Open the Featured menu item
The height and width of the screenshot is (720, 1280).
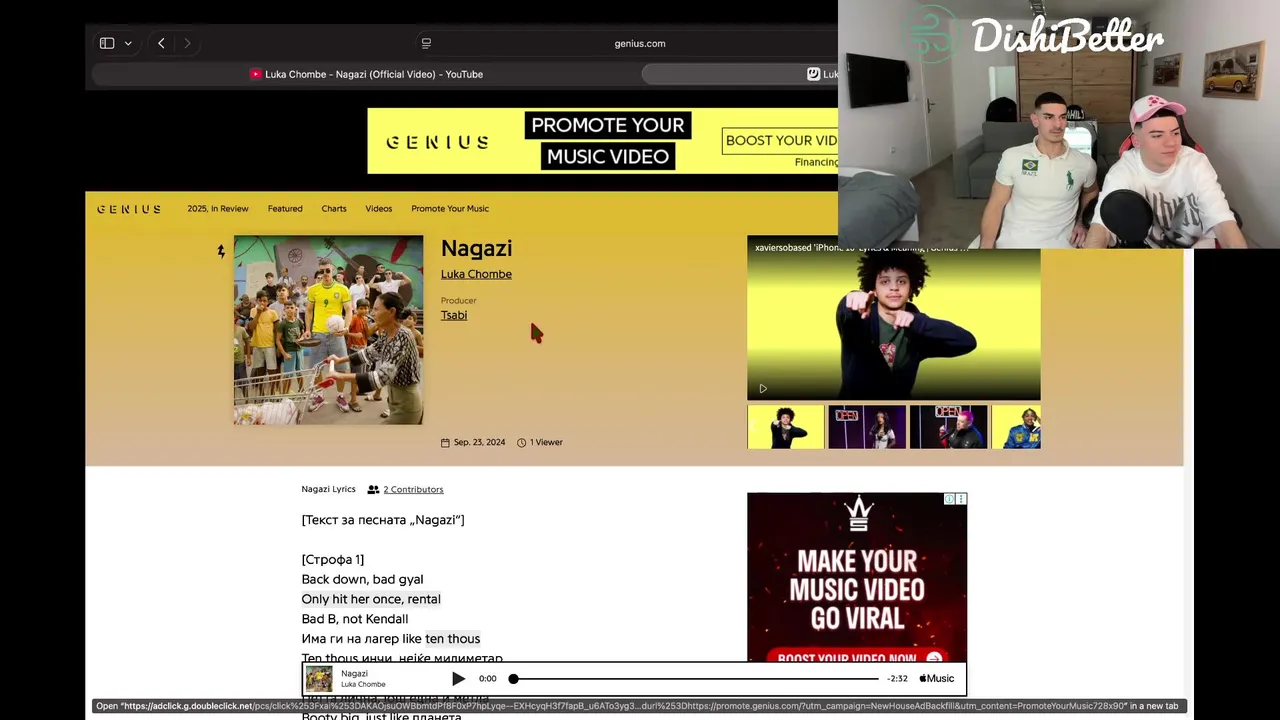coord(285,209)
